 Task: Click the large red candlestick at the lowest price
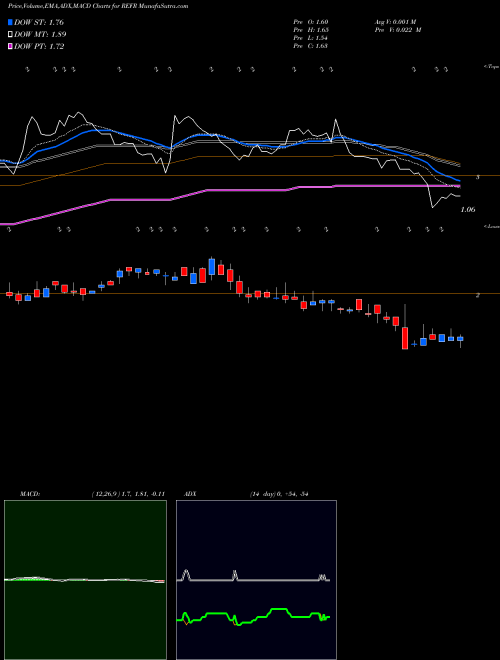tap(405, 338)
